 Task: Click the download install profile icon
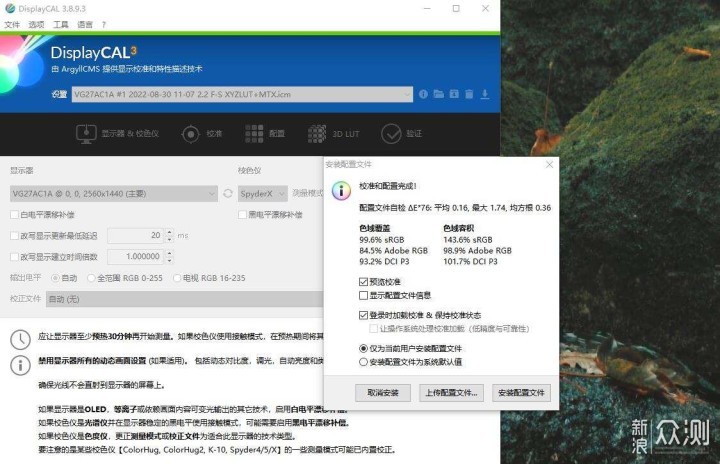pyautogui.click(x=484, y=94)
